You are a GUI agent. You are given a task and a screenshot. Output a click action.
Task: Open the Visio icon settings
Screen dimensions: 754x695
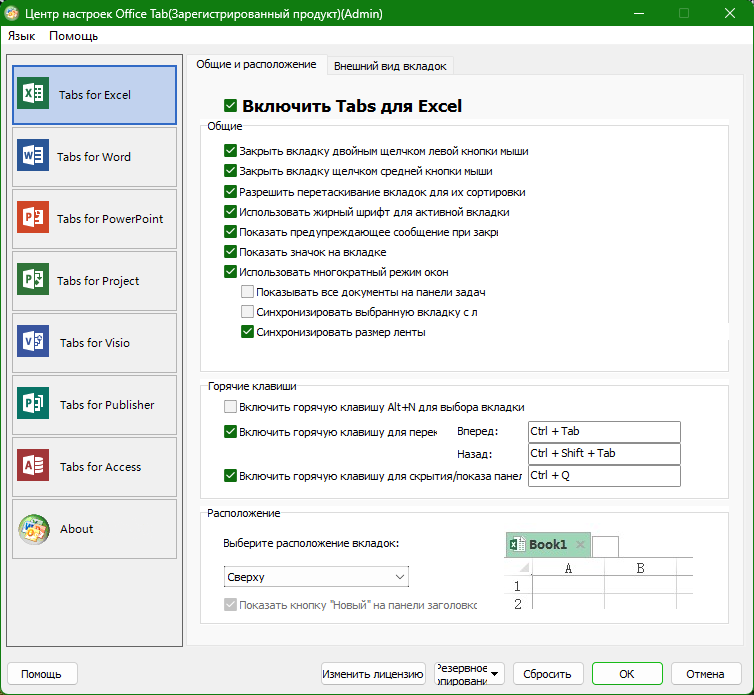[33, 341]
